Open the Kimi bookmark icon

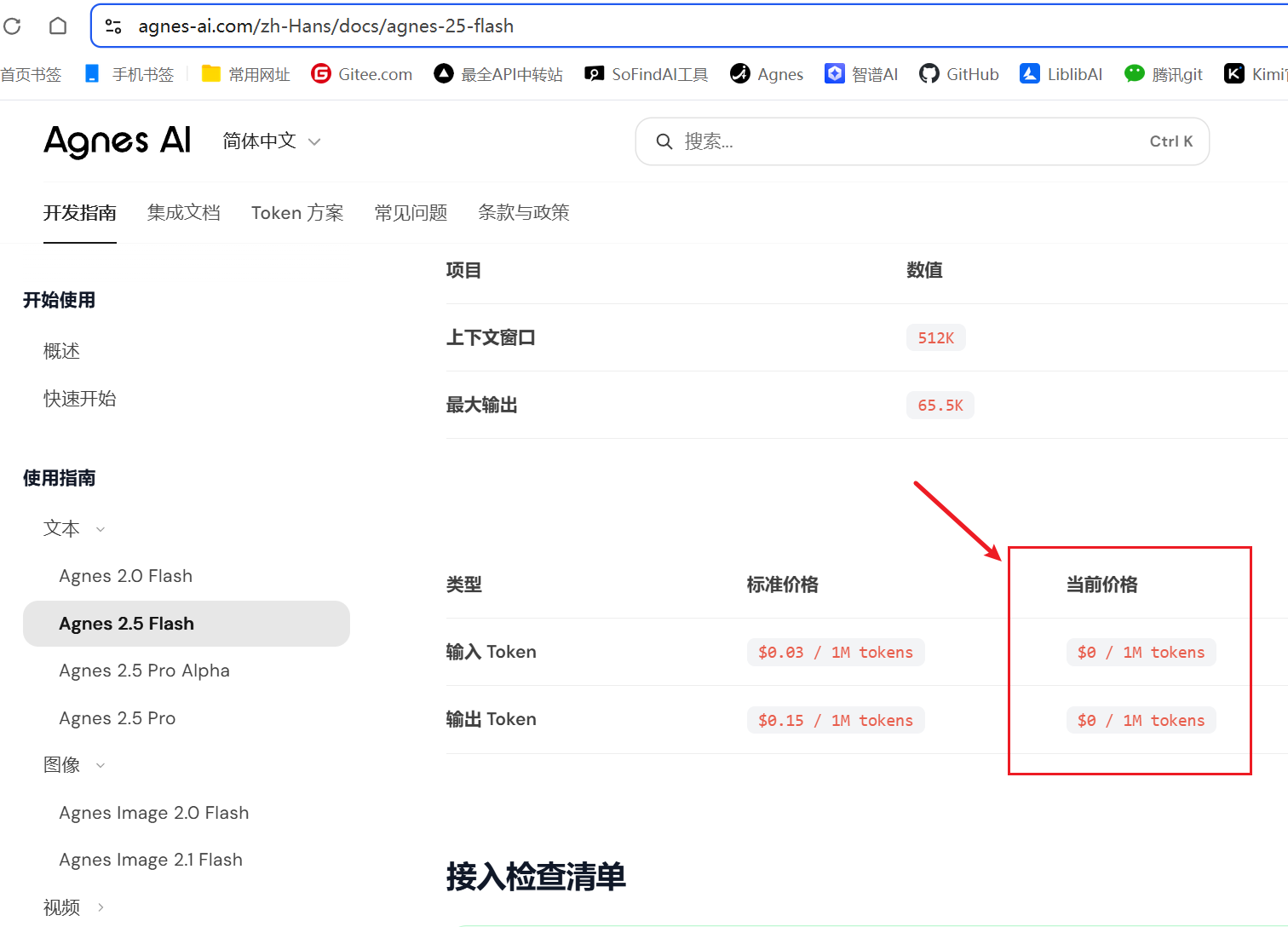pos(1234,74)
